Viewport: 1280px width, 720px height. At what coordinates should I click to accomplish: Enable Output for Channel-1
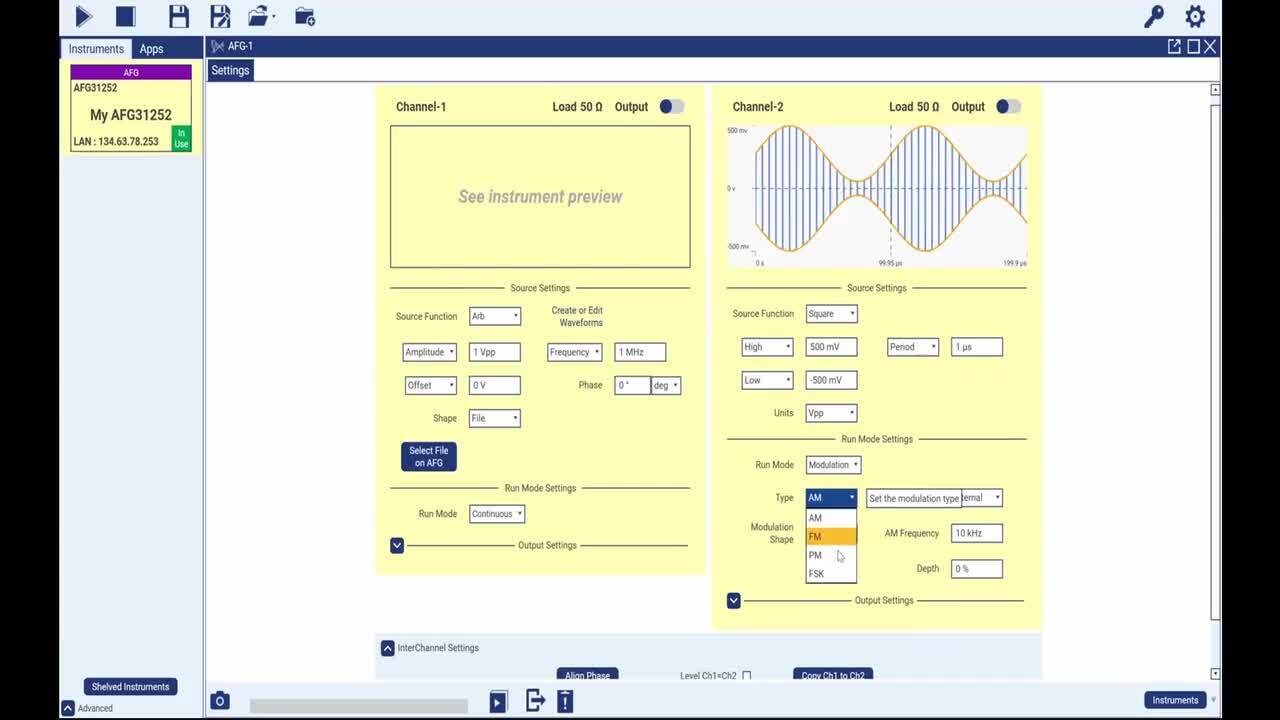pyautogui.click(x=671, y=106)
